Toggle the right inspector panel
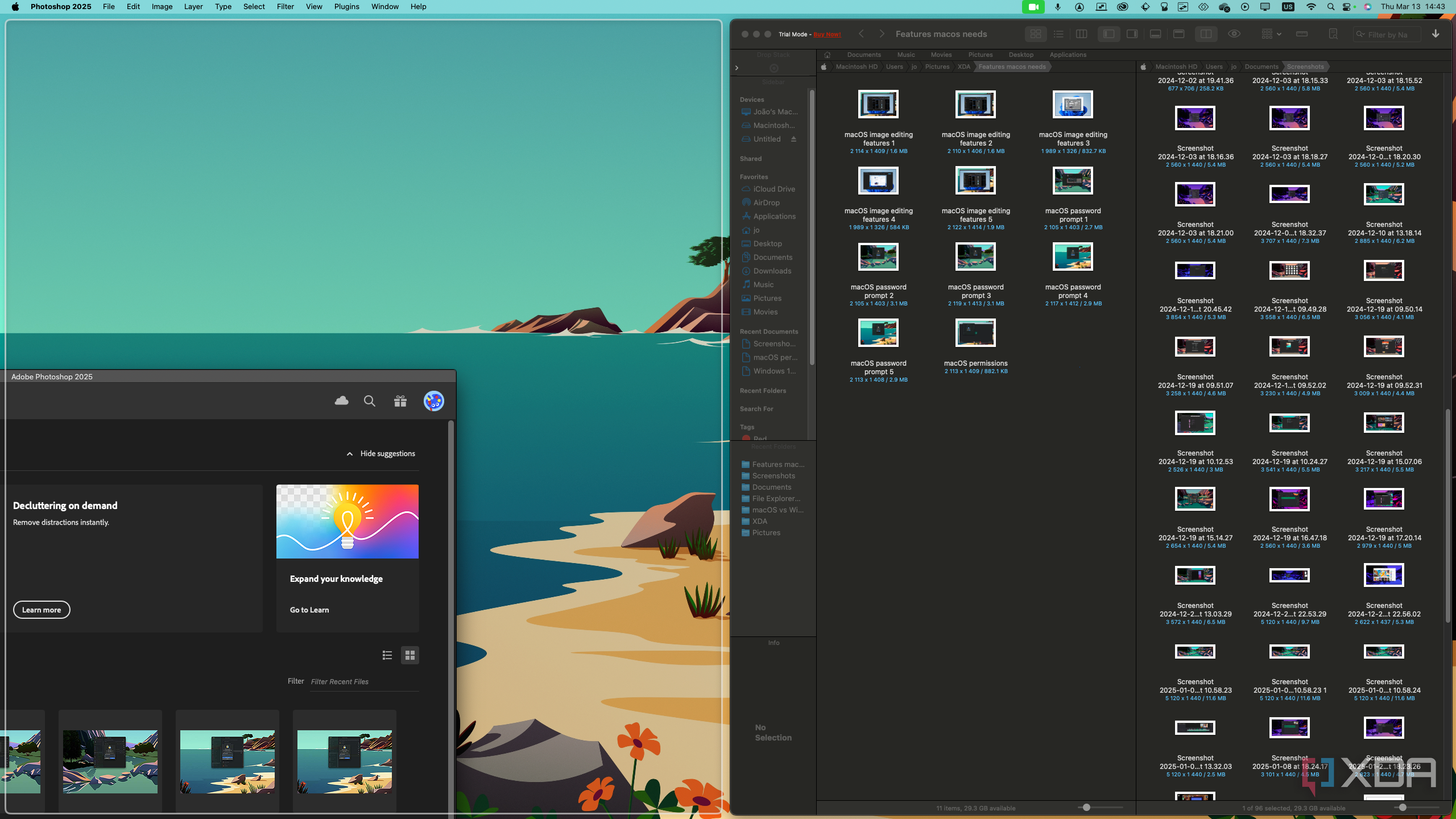Image resolution: width=1456 pixels, height=819 pixels. click(1132, 34)
